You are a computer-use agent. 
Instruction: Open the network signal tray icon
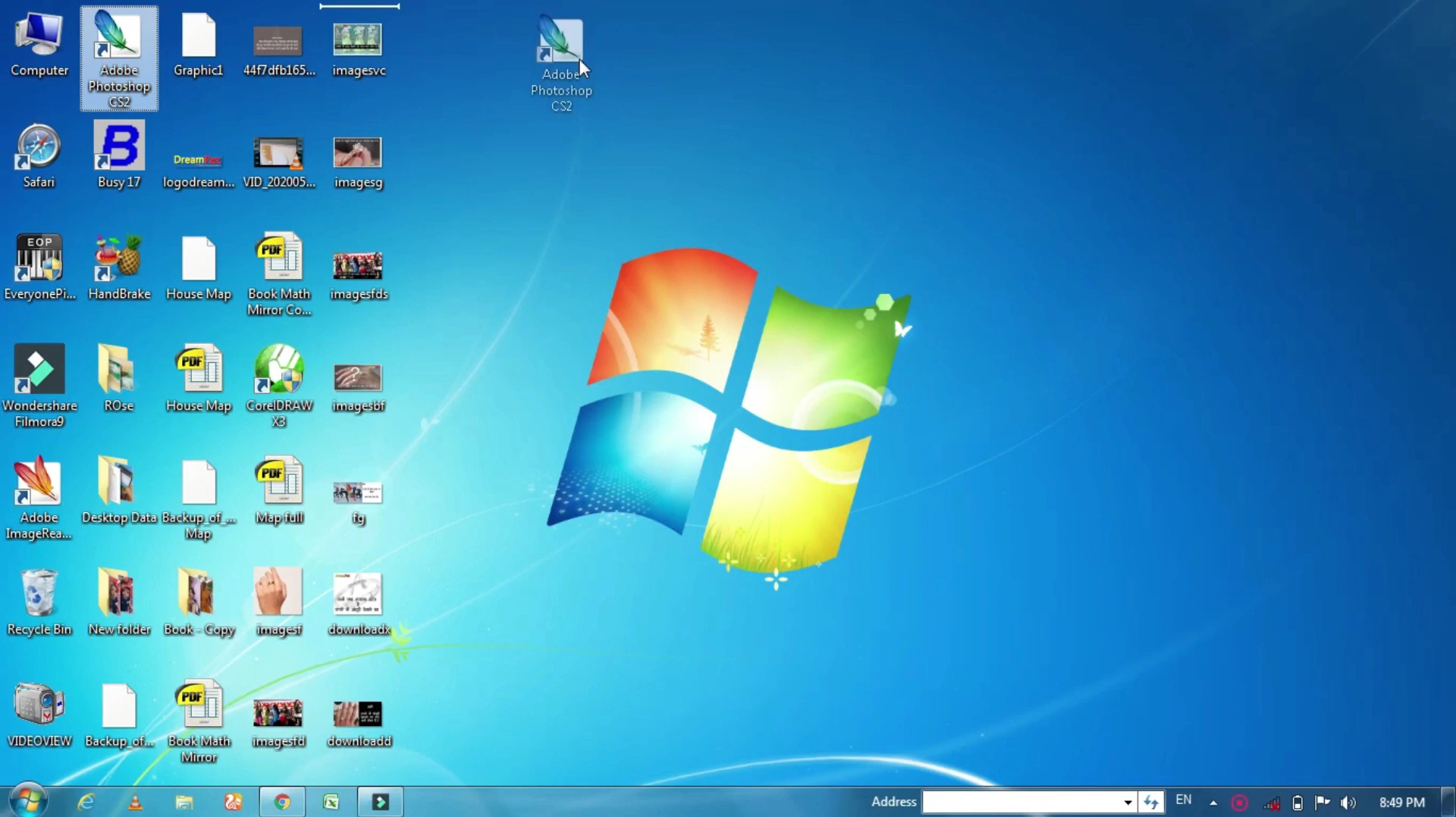(x=1272, y=803)
